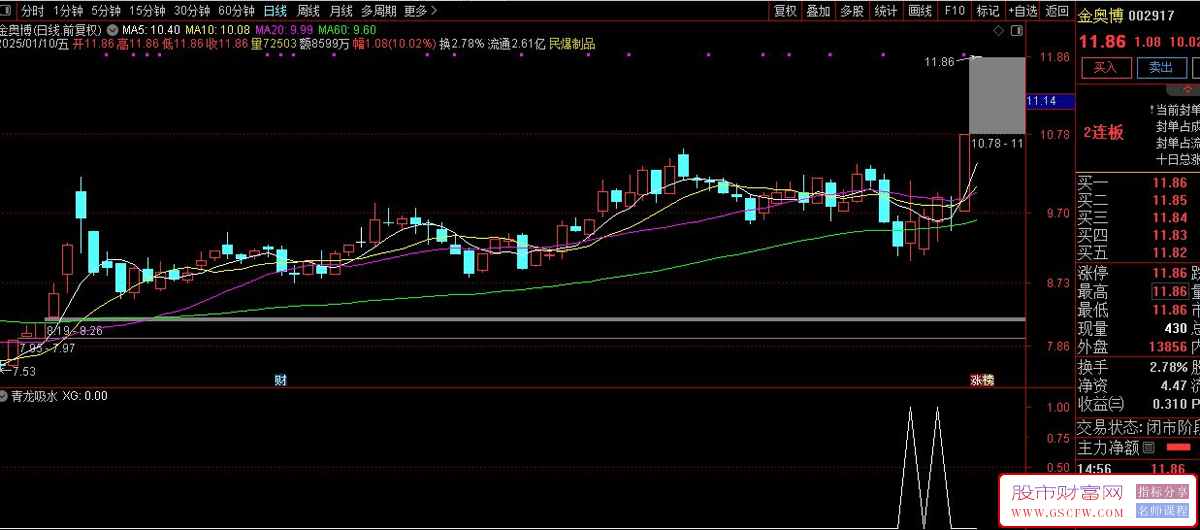Add stock to watchlist via +自选
Viewport: 1200px width, 530px height.
point(1022,11)
